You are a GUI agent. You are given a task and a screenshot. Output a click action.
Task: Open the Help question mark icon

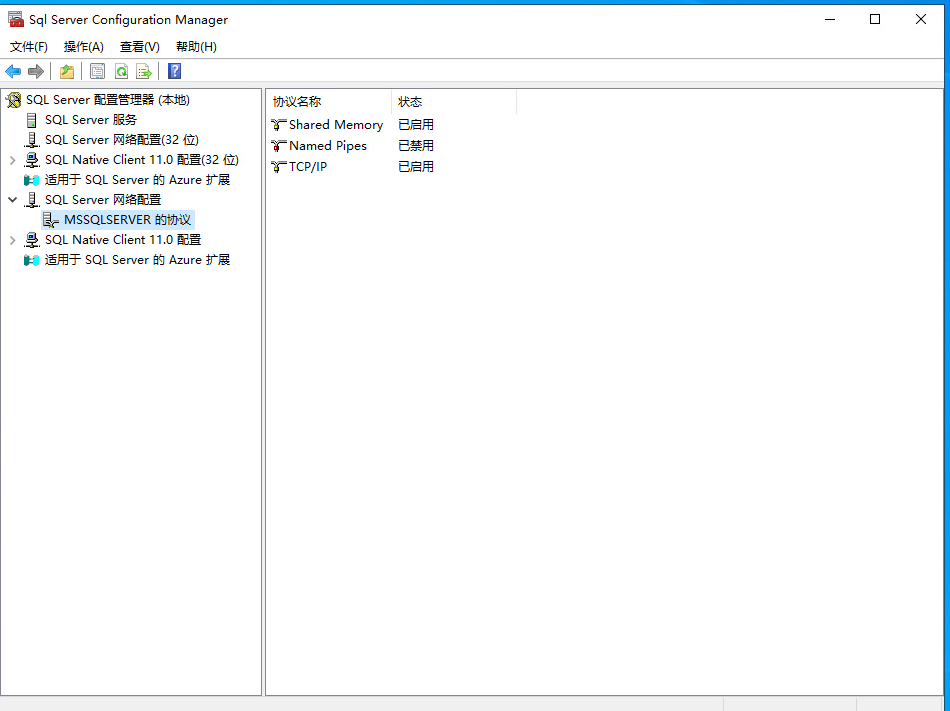[174, 71]
